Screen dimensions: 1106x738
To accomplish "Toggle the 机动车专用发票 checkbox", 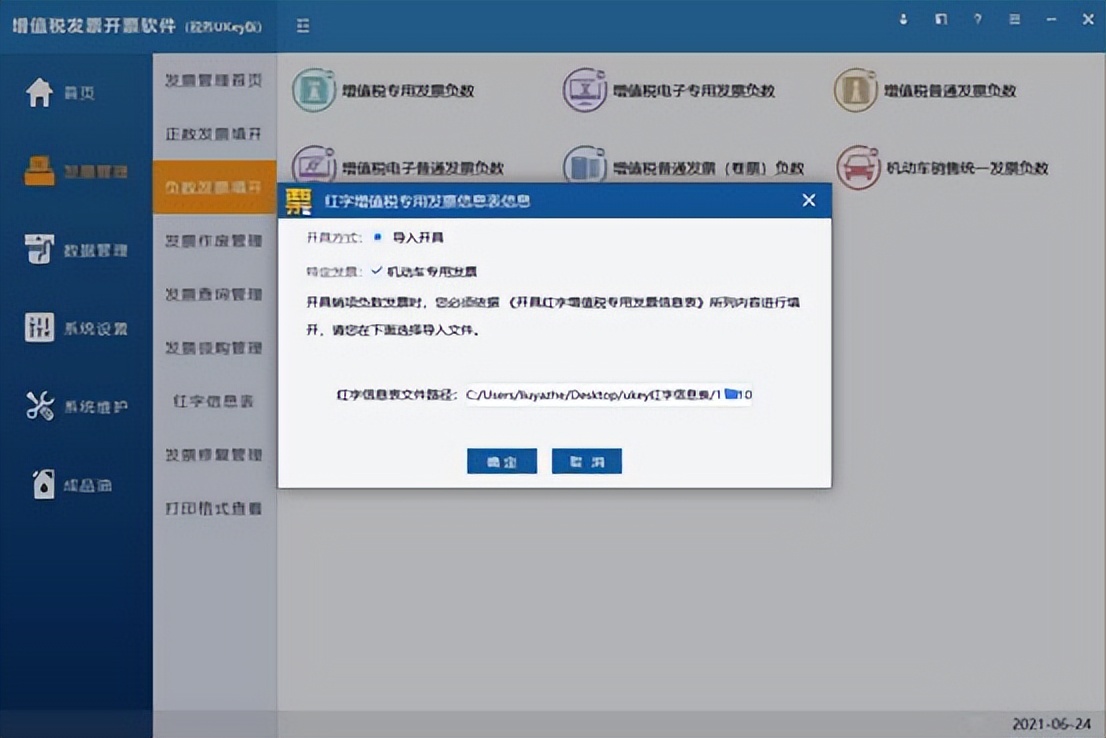I will [x=378, y=270].
